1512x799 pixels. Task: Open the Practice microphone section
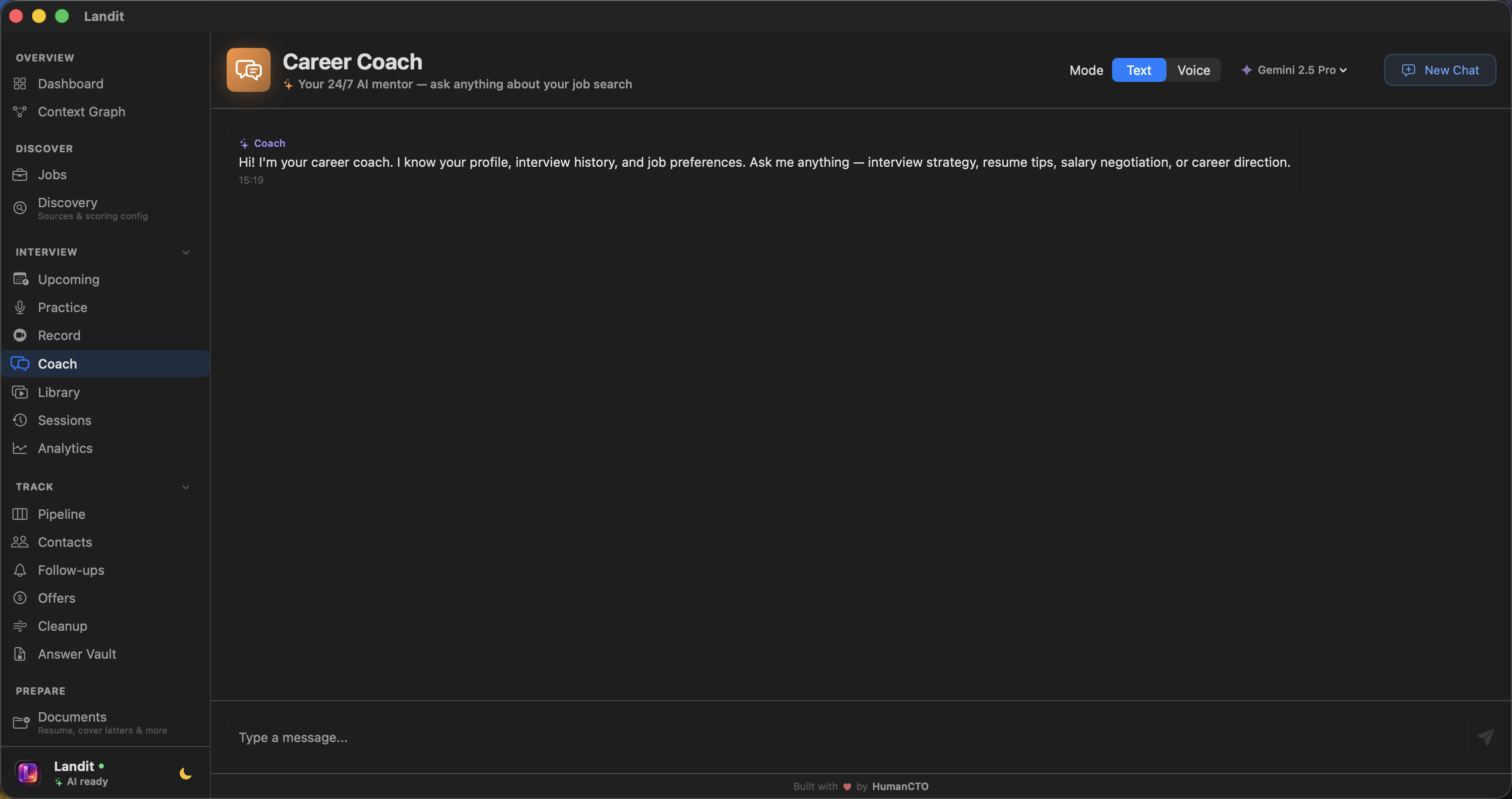coord(62,307)
